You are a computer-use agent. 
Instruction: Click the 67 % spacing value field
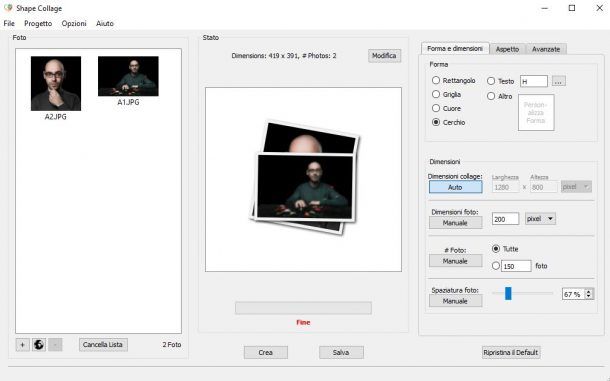574,294
